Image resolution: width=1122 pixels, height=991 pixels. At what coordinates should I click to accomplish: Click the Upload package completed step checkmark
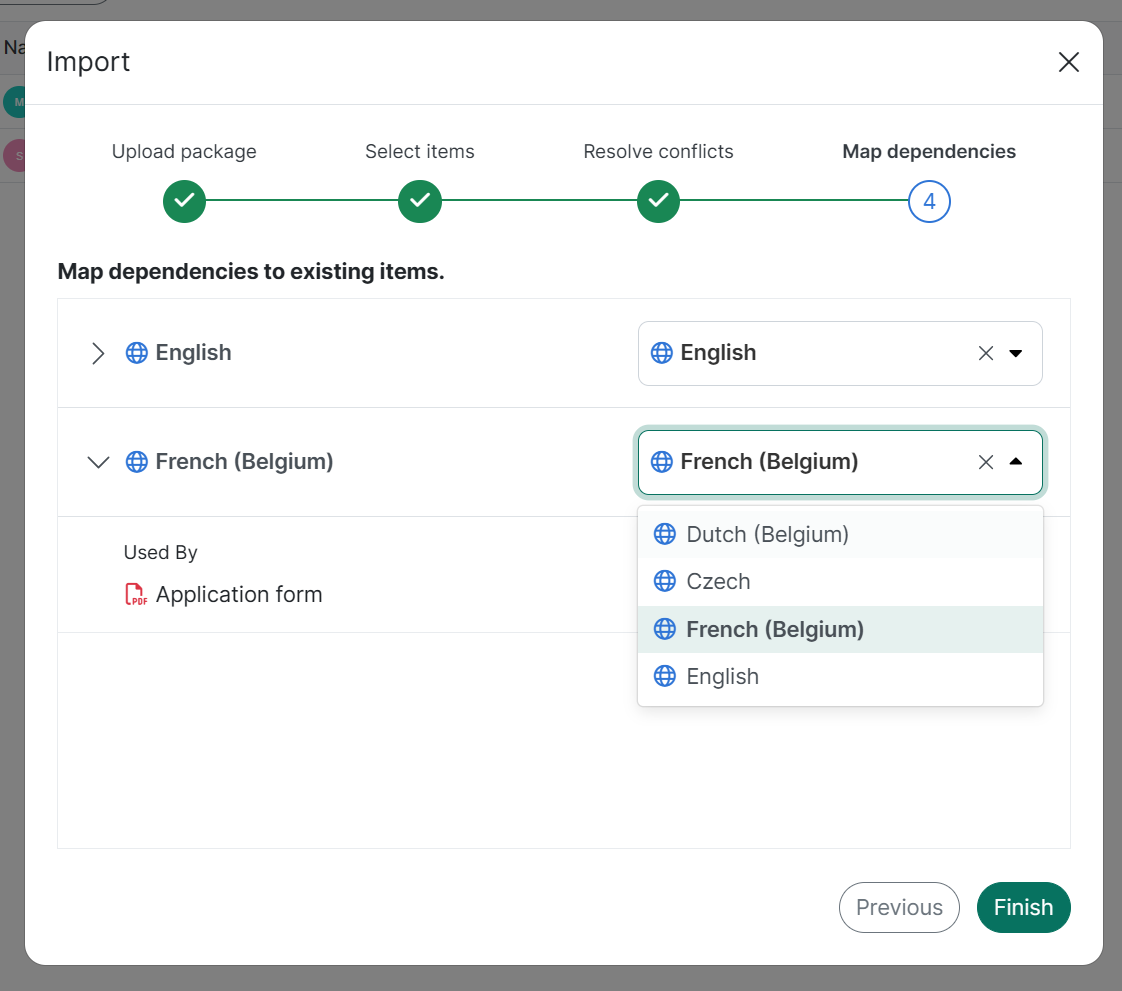pos(184,202)
